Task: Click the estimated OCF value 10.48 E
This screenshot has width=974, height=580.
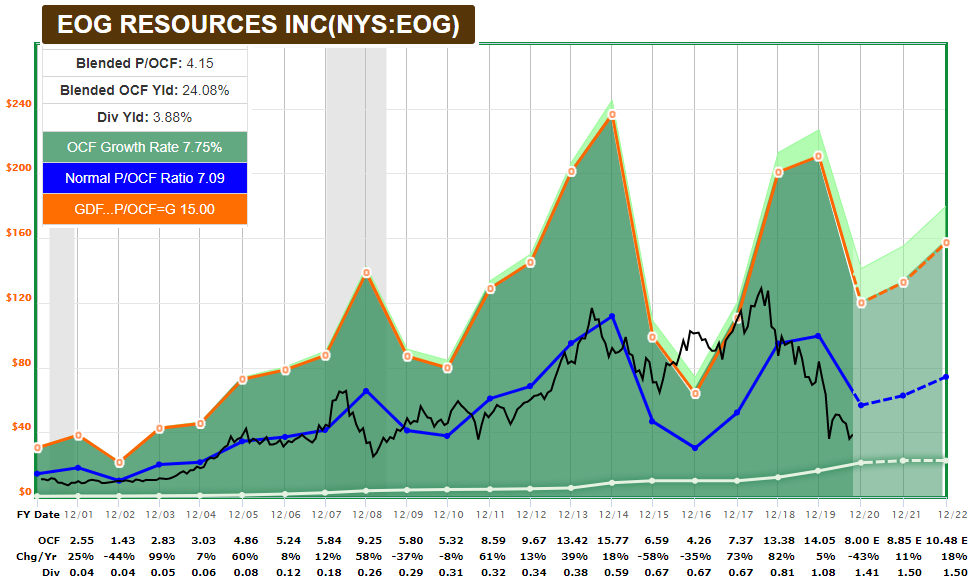Action: (x=947, y=541)
